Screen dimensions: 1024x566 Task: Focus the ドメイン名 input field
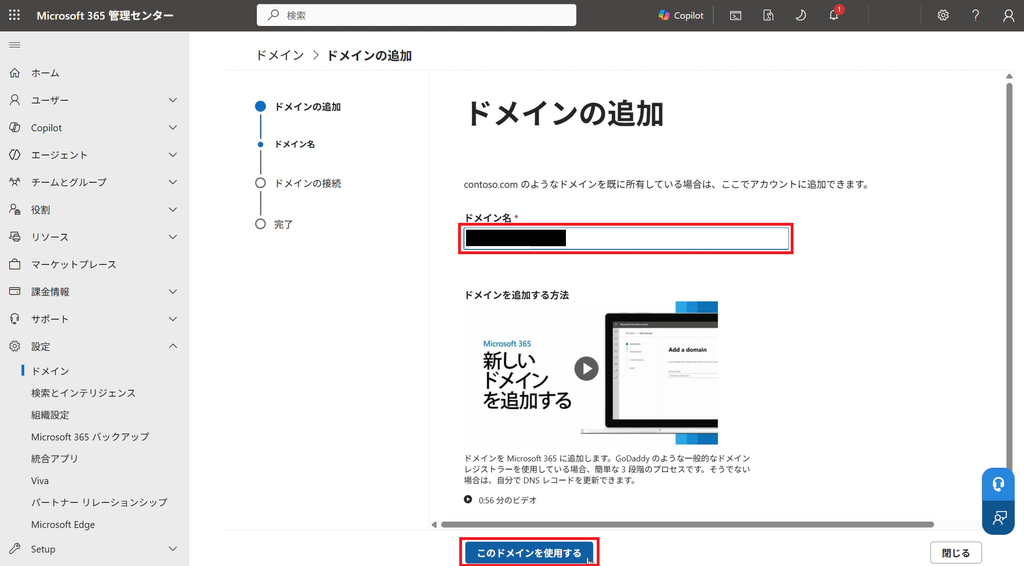626,238
